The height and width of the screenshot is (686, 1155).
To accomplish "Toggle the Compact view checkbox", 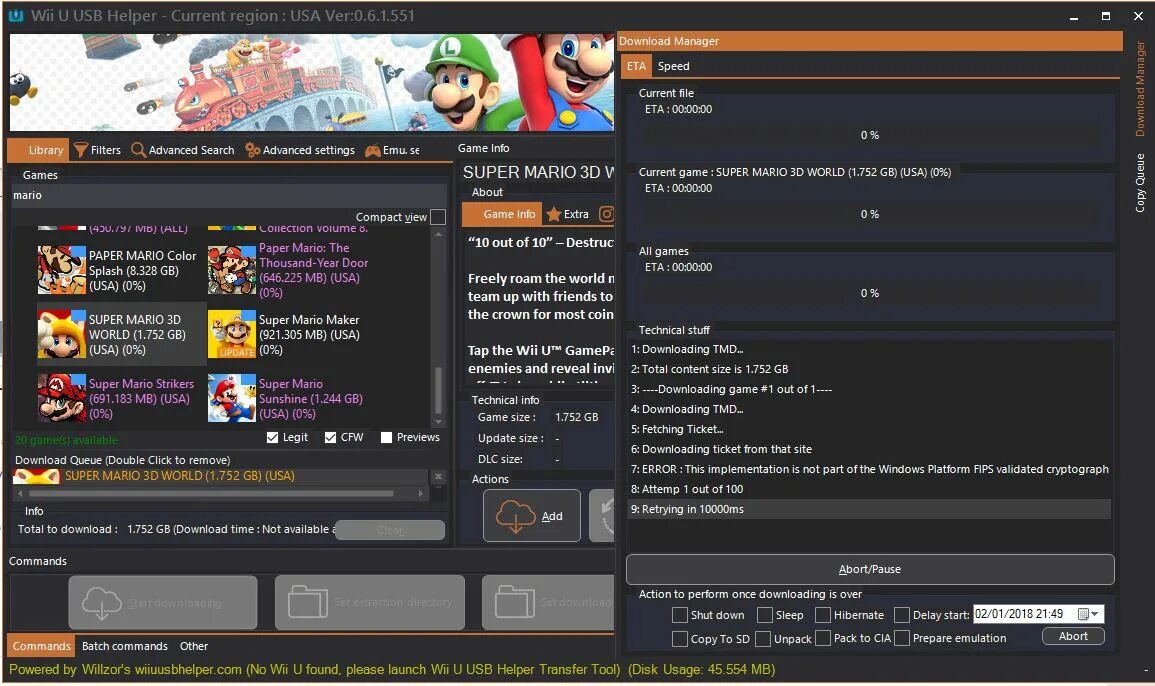I will pyautogui.click(x=438, y=217).
